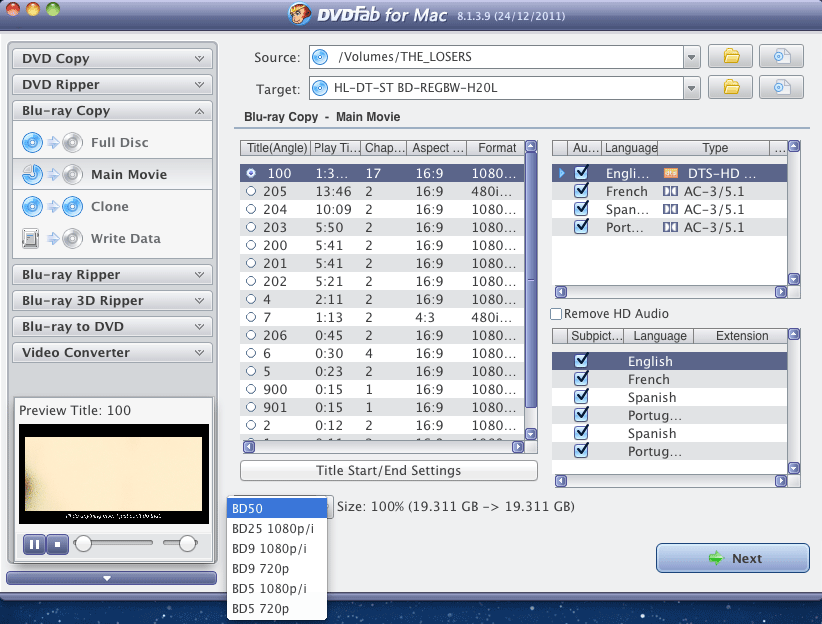
Task: Switch to DVD Copy mode
Action: point(112,58)
